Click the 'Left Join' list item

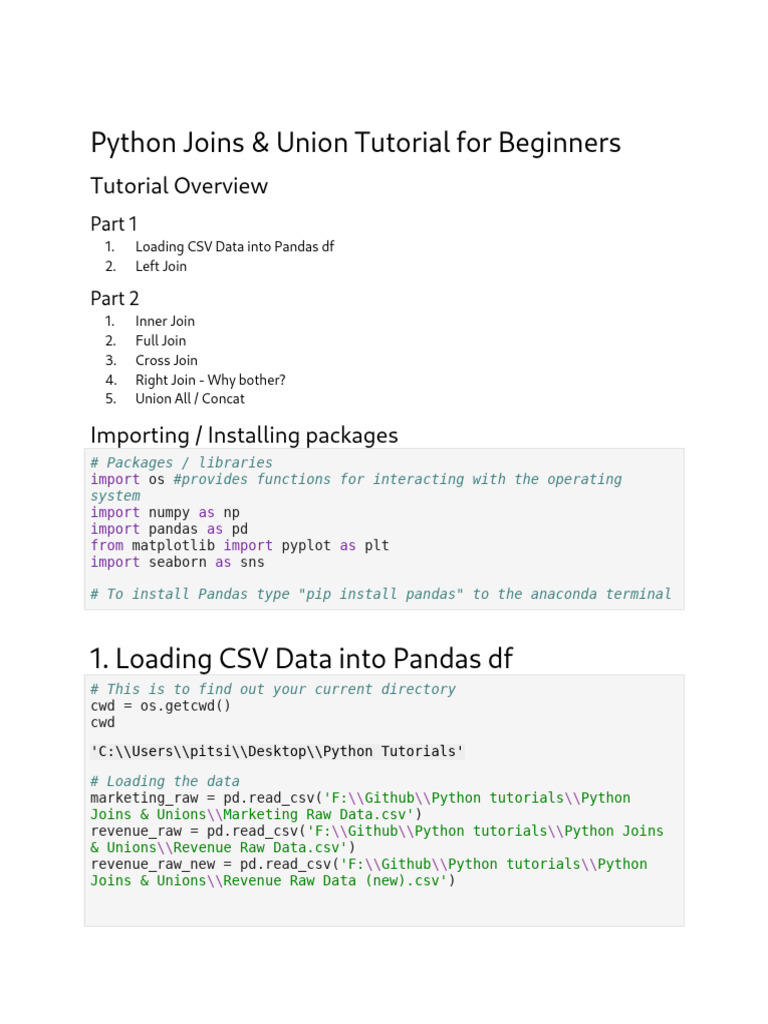coord(161,266)
